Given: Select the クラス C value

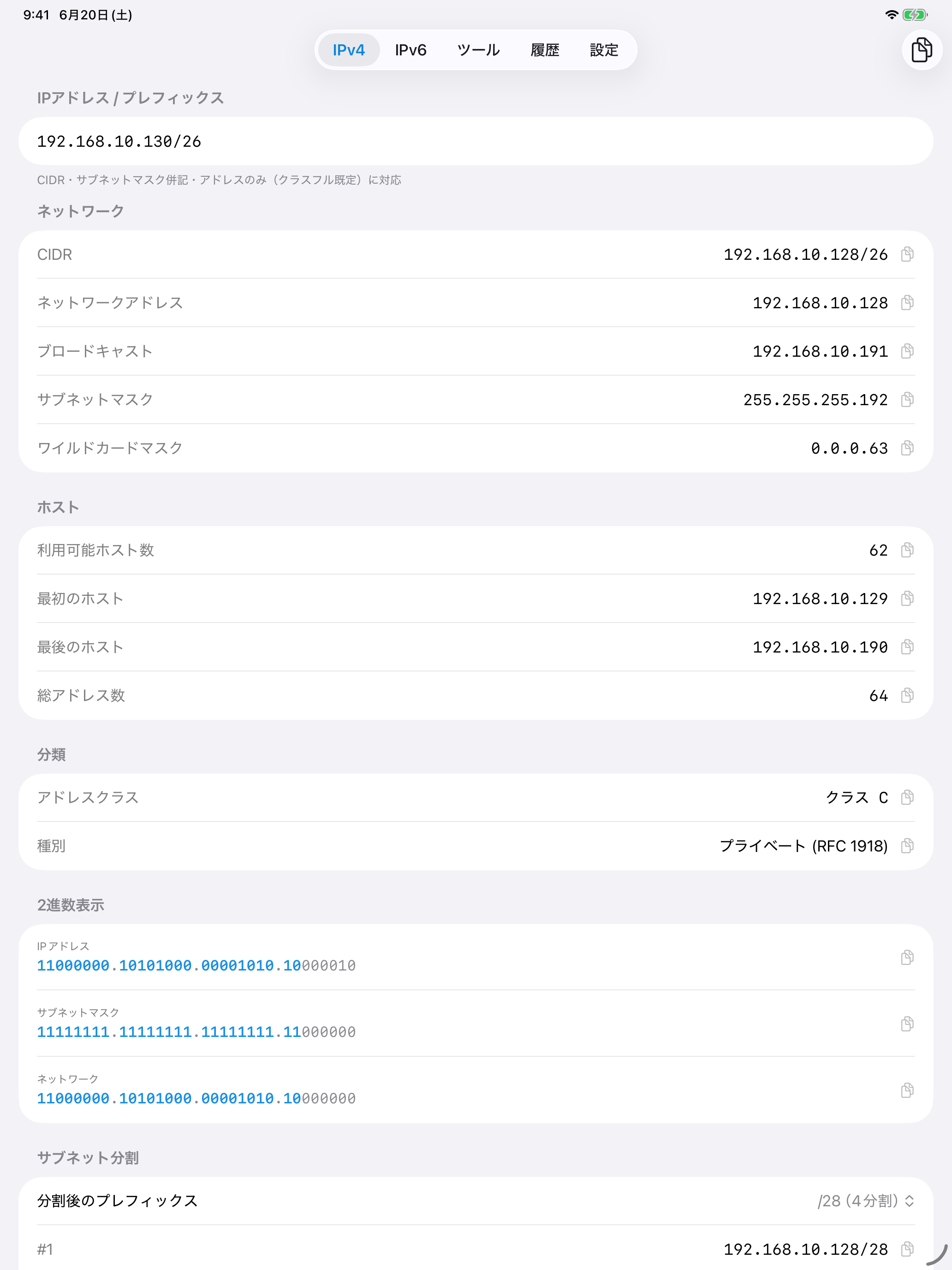Looking at the screenshot, I should [857, 797].
